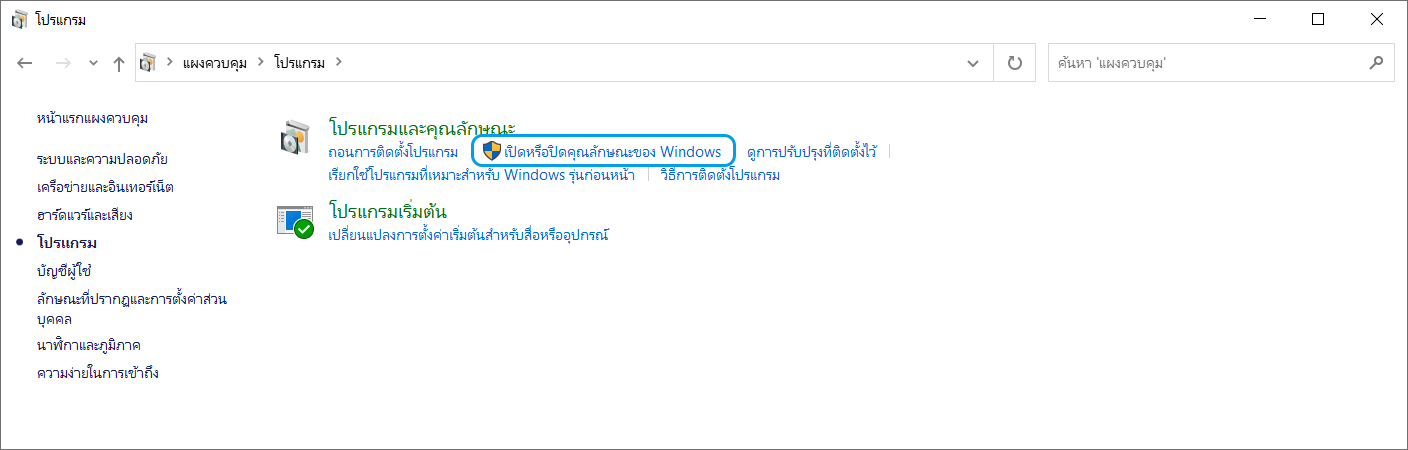Go up one level with Up arrow

(119, 63)
